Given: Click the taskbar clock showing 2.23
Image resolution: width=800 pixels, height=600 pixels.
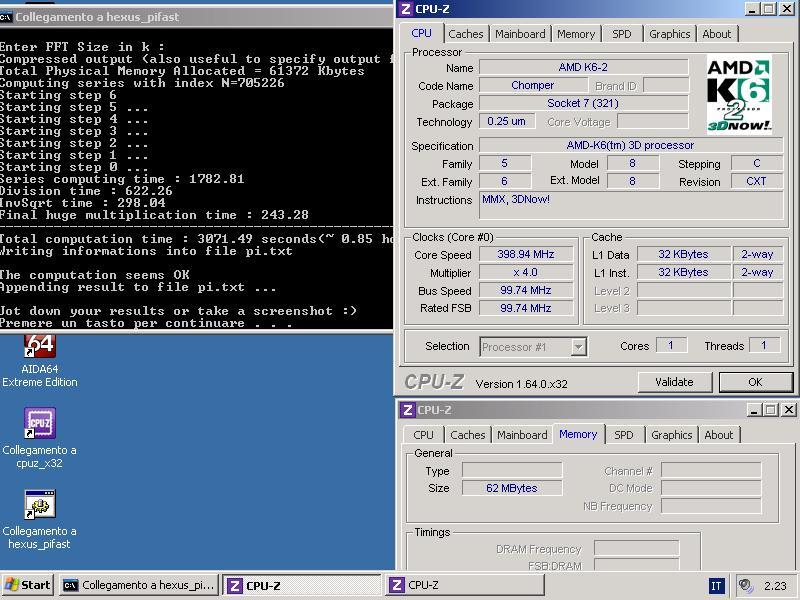Looking at the screenshot, I should (x=775, y=586).
